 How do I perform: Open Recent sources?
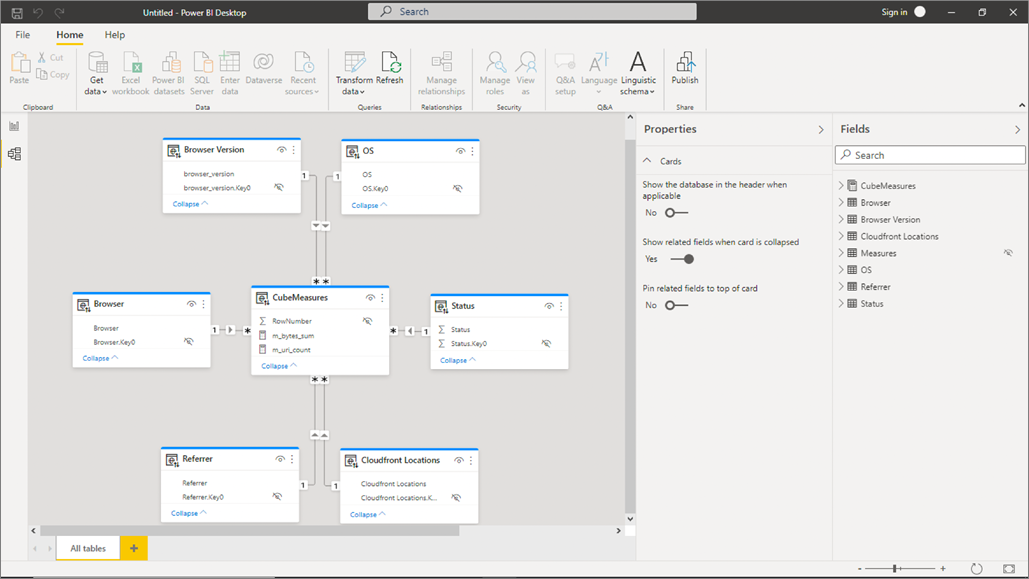click(x=303, y=74)
